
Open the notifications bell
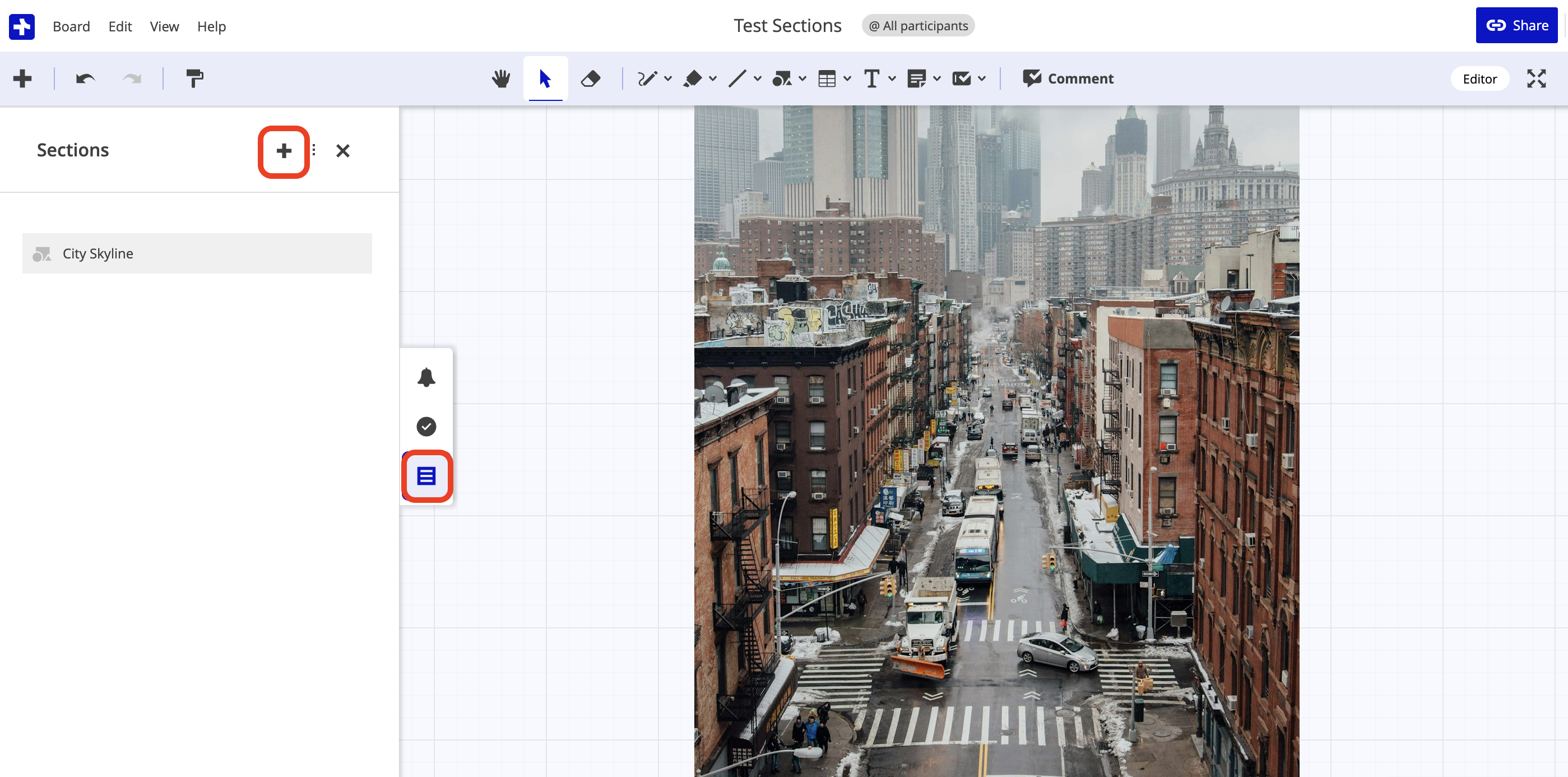(x=426, y=377)
